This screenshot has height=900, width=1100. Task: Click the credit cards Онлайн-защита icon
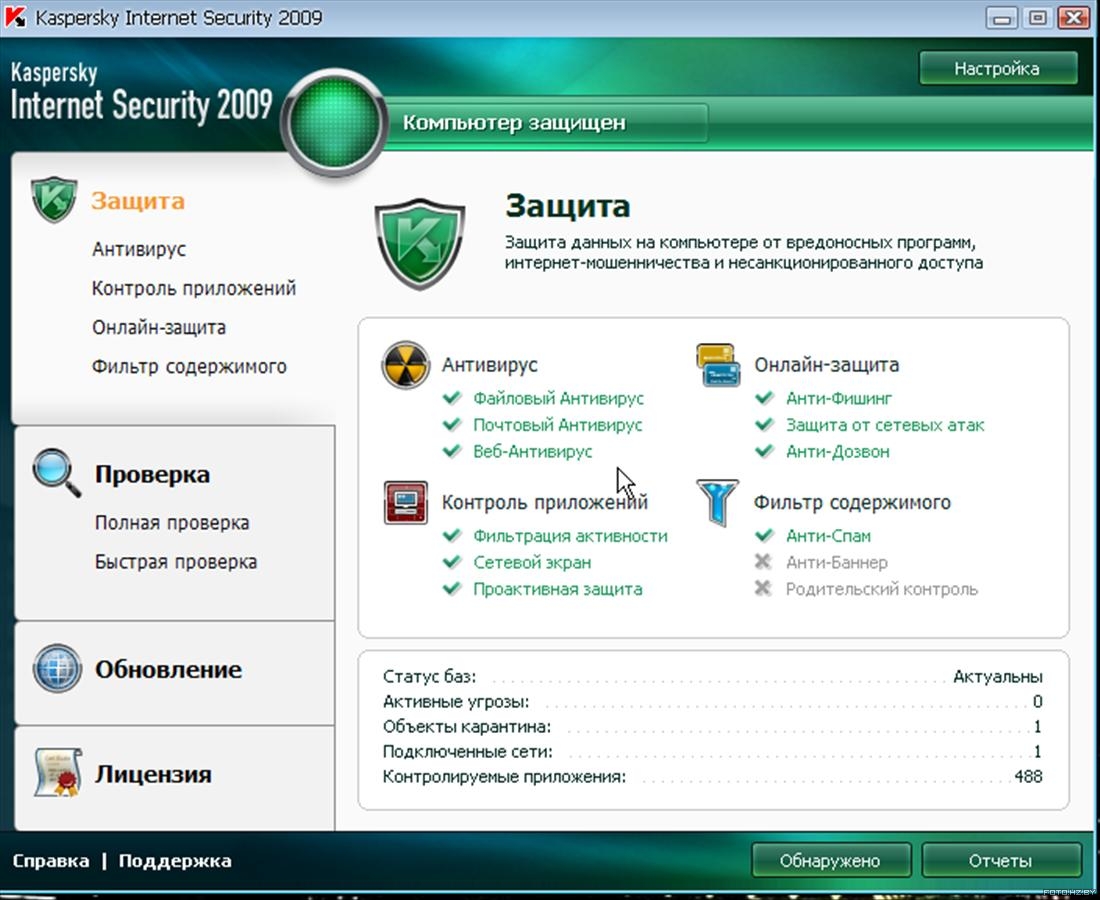[718, 365]
